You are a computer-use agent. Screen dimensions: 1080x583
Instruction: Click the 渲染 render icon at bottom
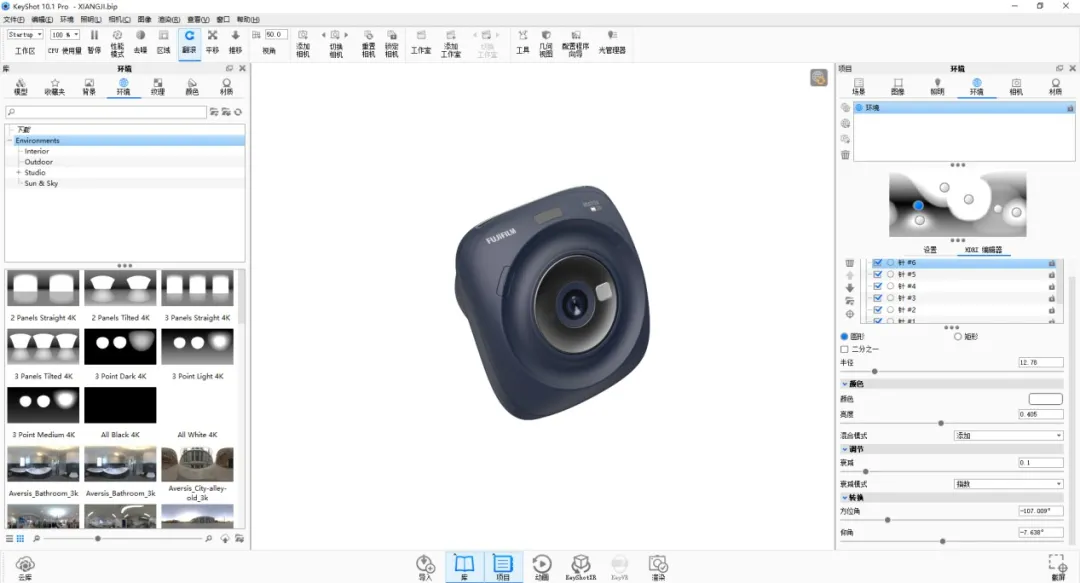pos(658,568)
